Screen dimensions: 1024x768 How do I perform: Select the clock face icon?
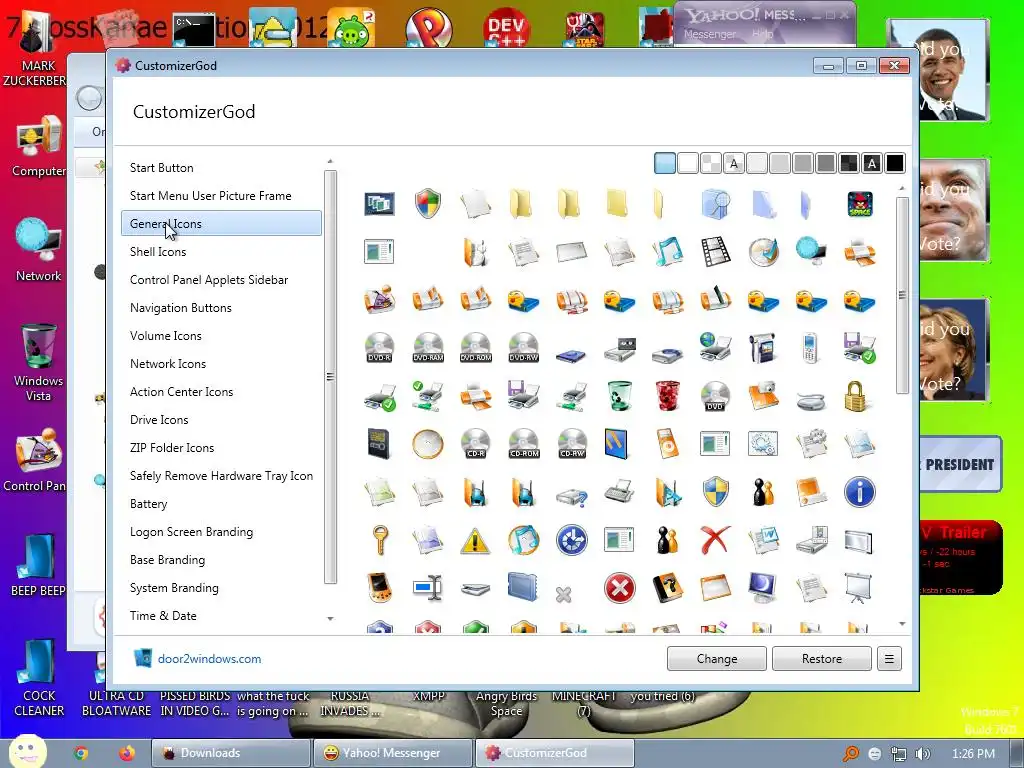pyautogui.click(x=428, y=444)
